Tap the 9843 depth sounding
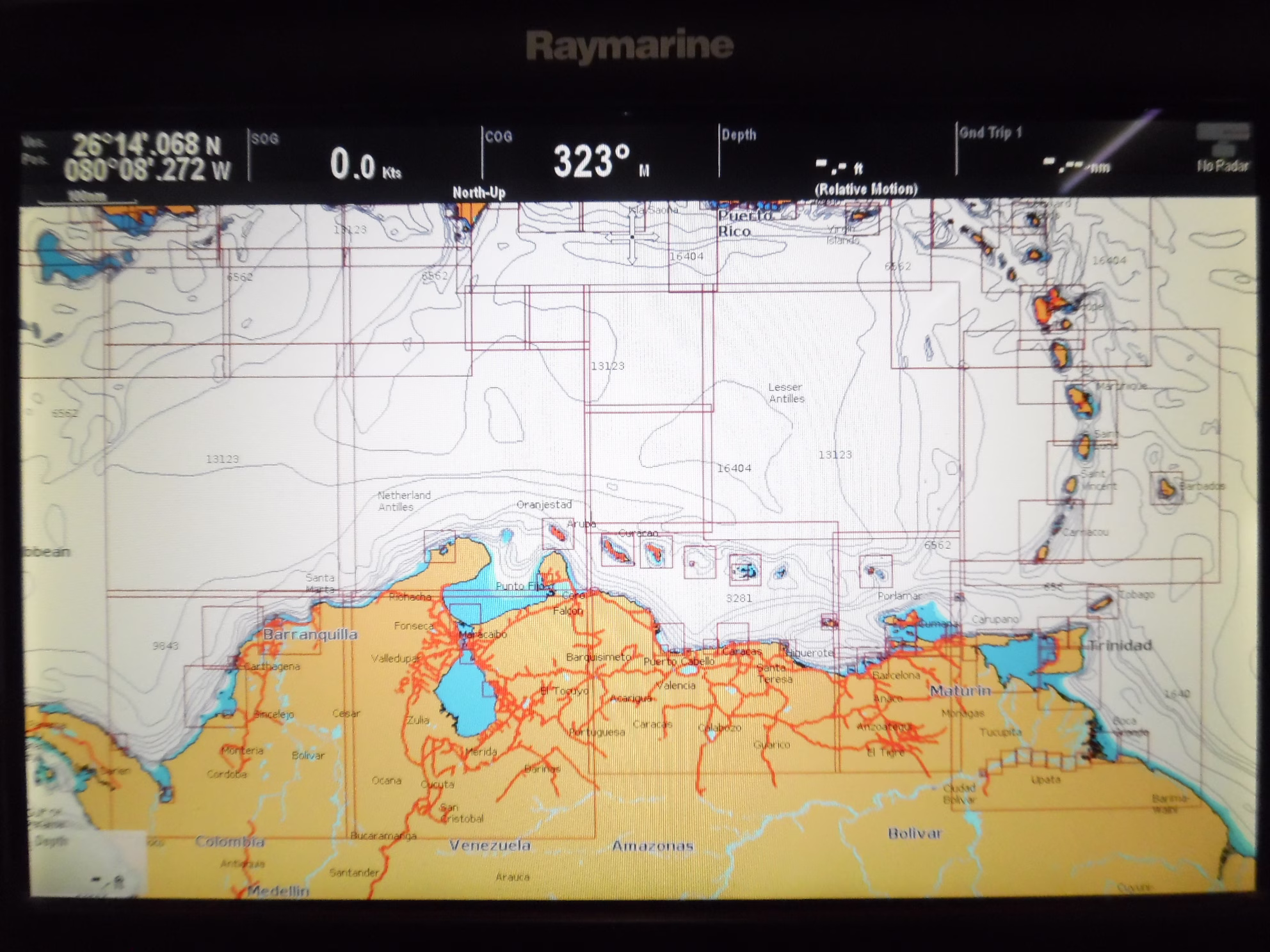Viewport: 1270px width, 952px height. tap(165, 646)
